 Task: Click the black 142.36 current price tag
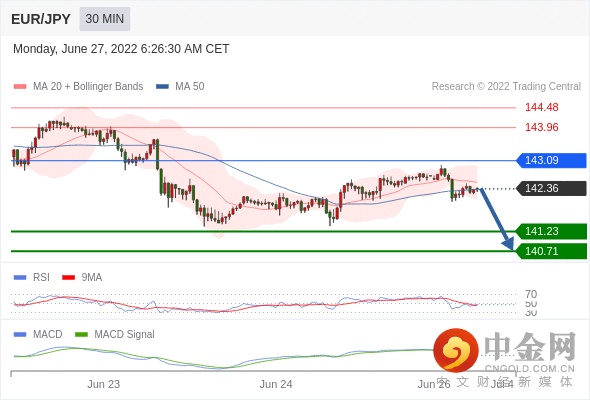click(551, 189)
